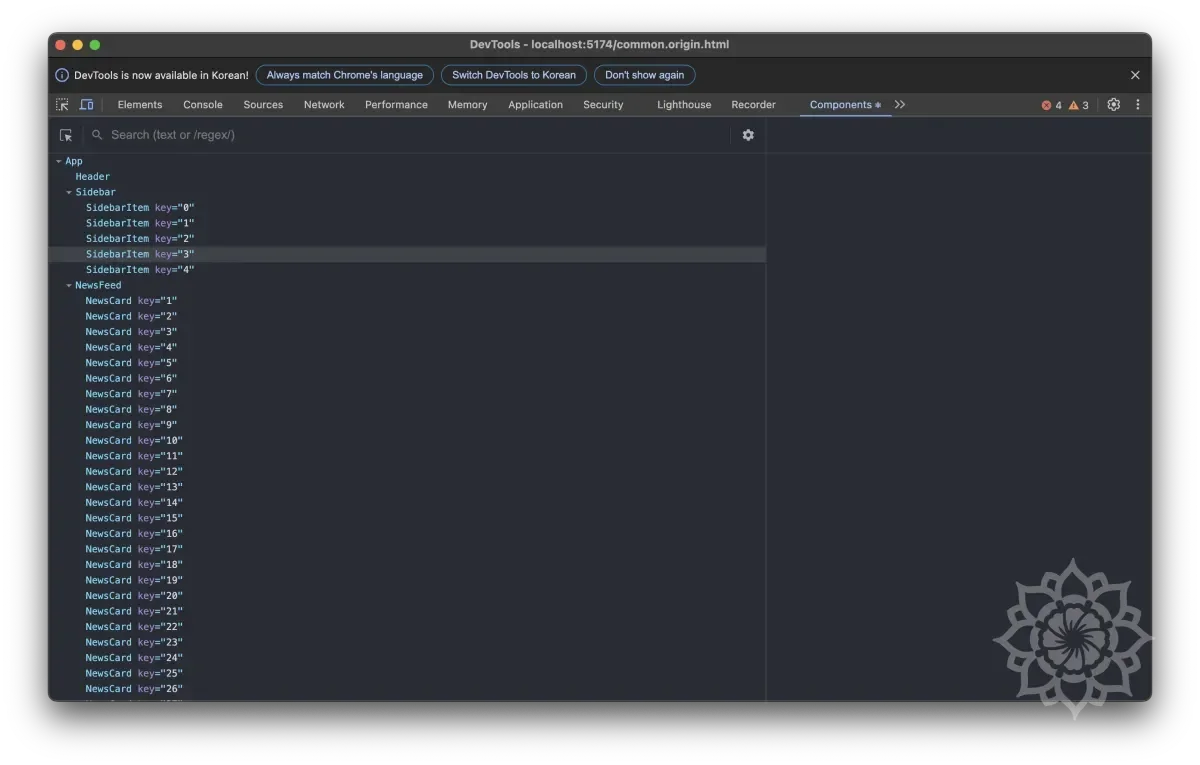
Task: Click the React component selector icon
Action: 66,135
